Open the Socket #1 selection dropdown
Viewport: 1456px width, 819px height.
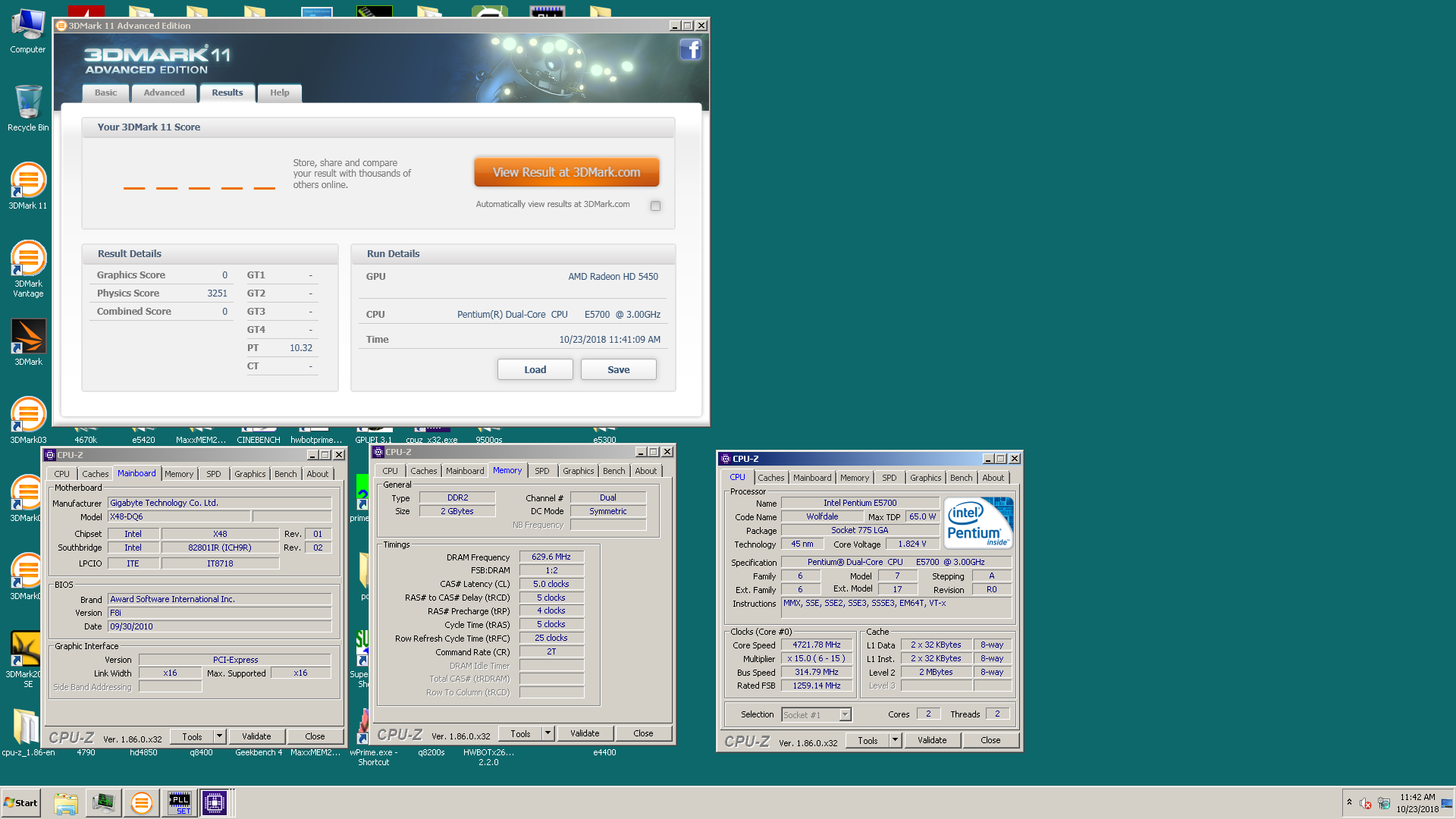pyautogui.click(x=845, y=714)
